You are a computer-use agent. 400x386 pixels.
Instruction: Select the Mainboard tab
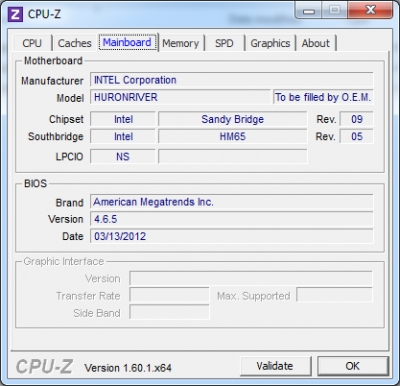(x=127, y=42)
